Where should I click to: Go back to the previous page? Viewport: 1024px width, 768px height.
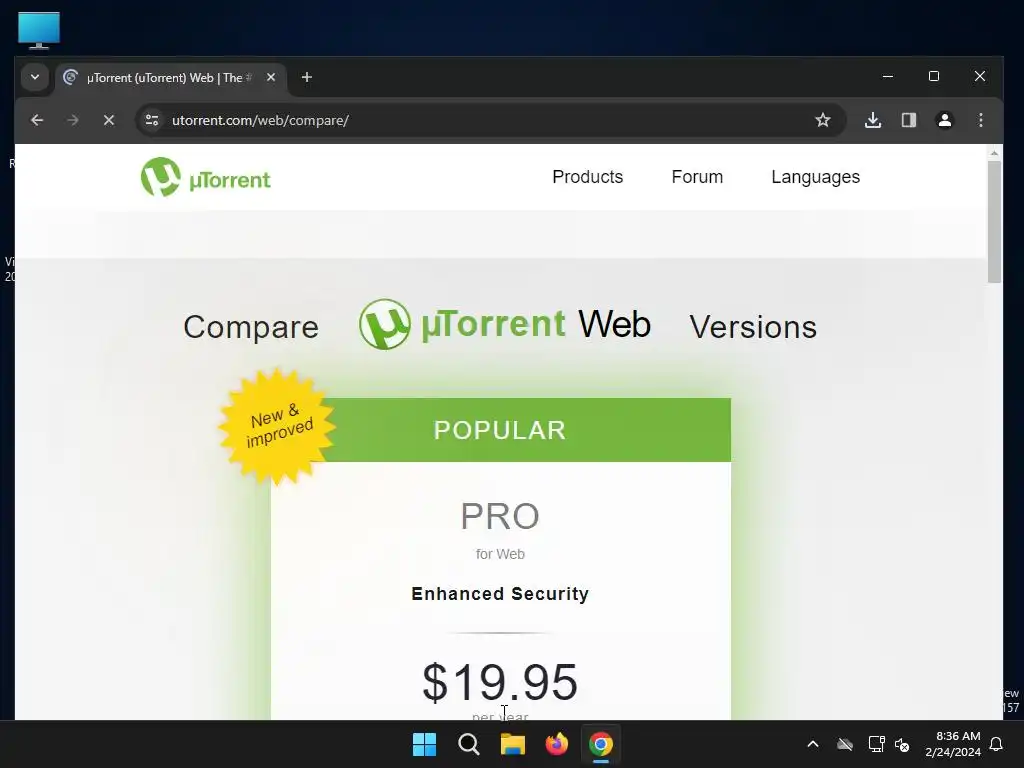coord(37,120)
